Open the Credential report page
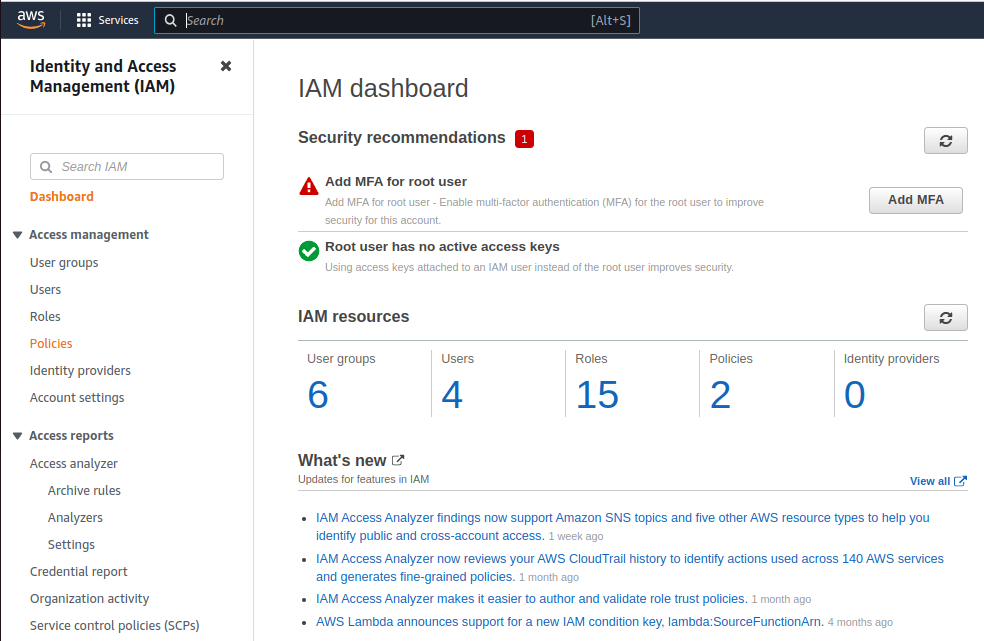The image size is (984, 641). [78, 571]
